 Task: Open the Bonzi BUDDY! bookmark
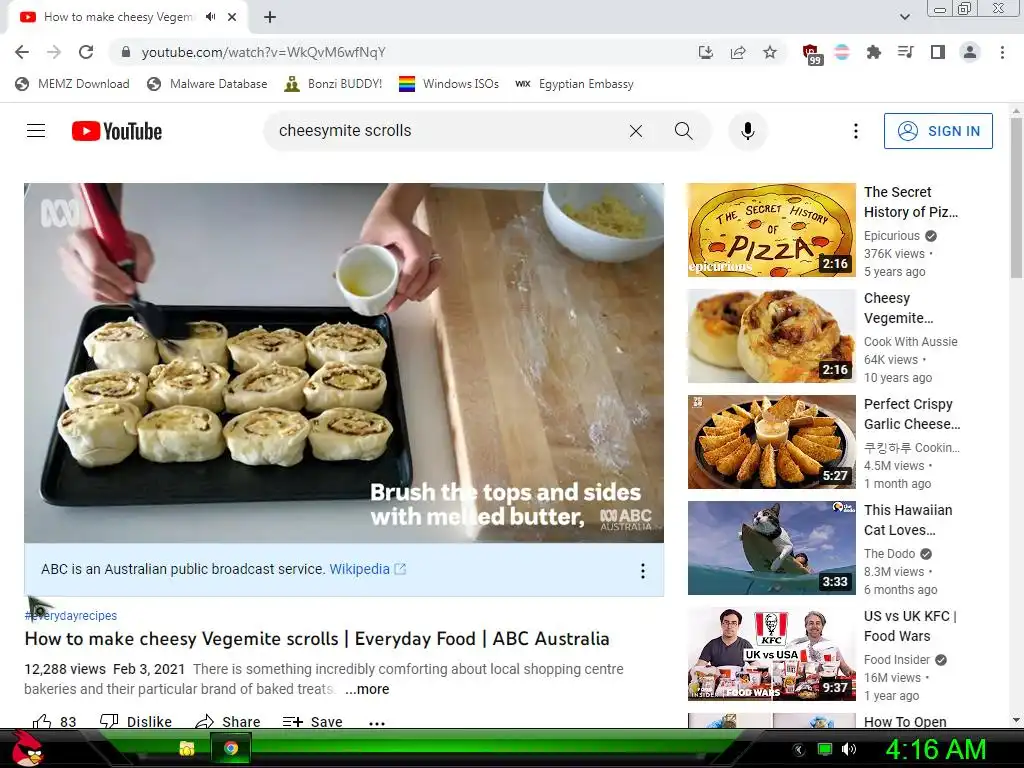tap(333, 84)
